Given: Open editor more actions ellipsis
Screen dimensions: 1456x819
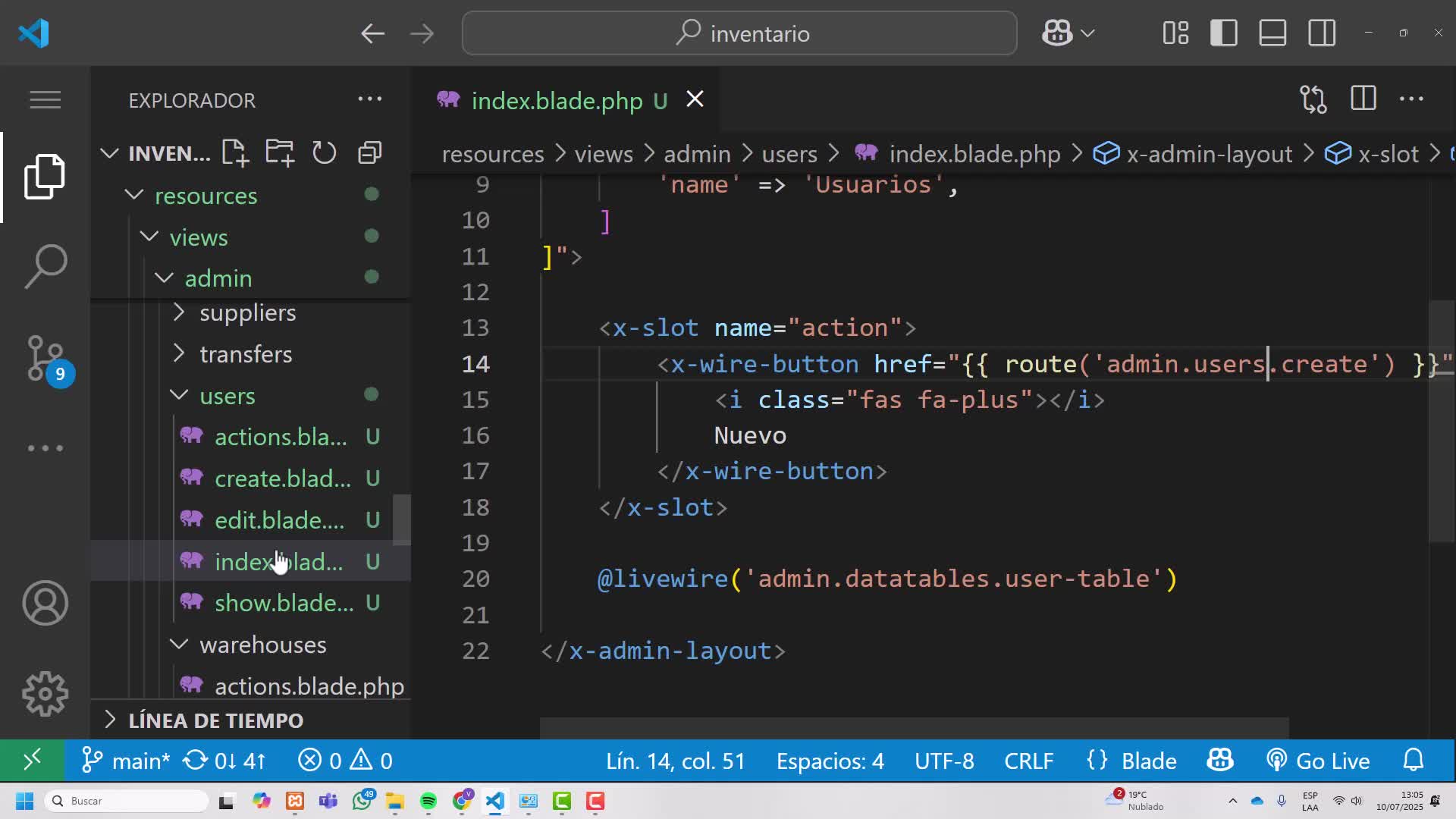Looking at the screenshot, I should [1411, 99].
